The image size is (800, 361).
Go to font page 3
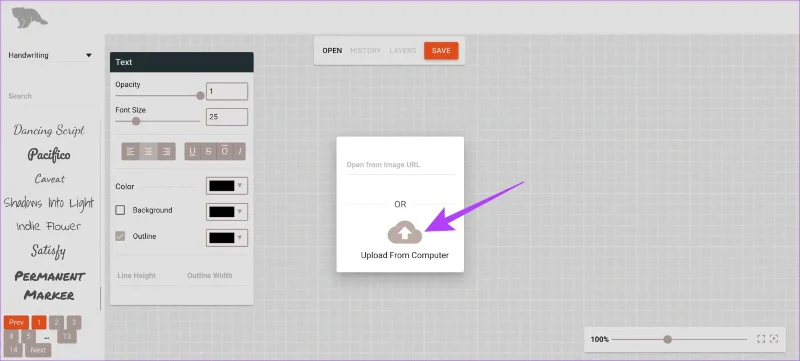74,322
